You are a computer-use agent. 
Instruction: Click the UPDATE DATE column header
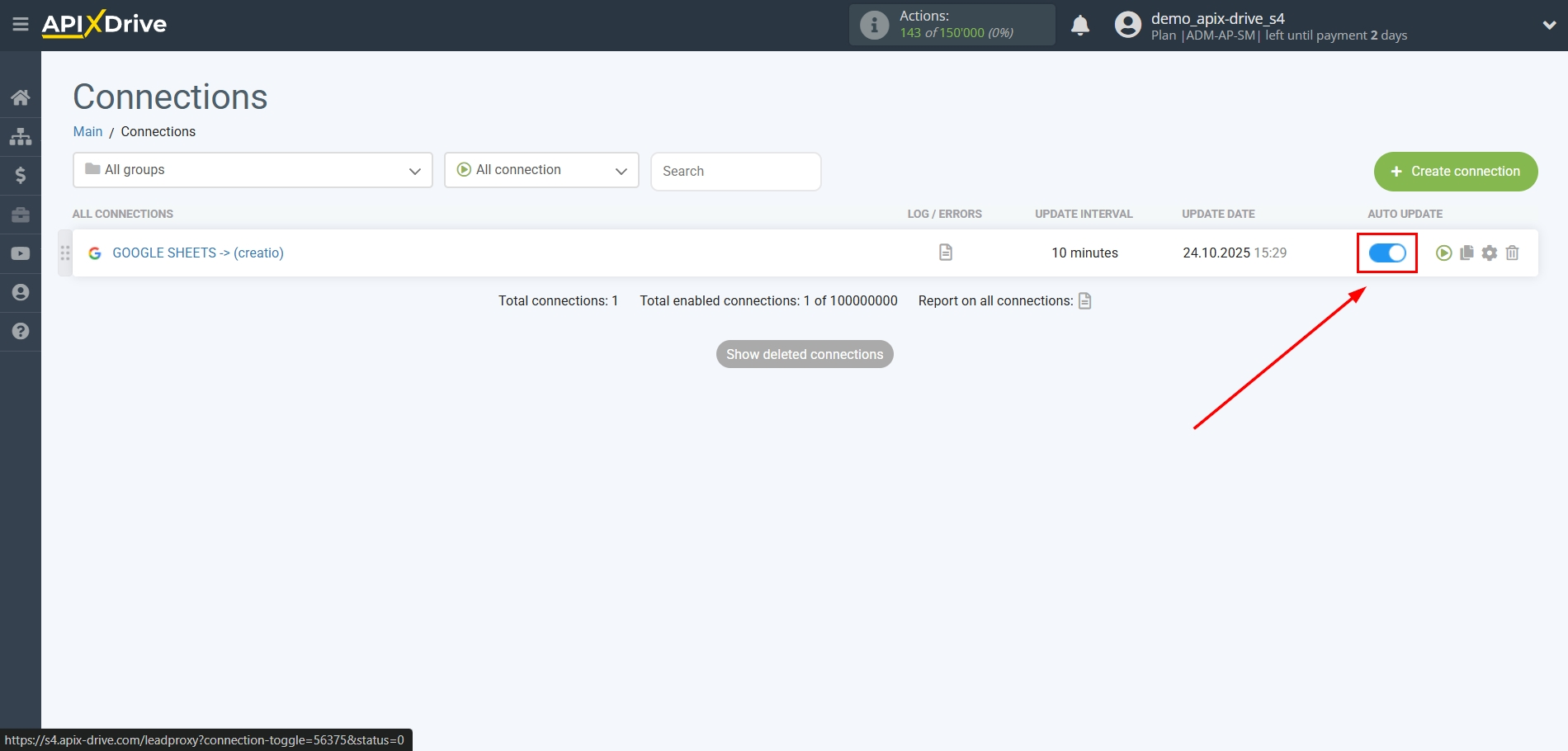tap(1218, 214)
